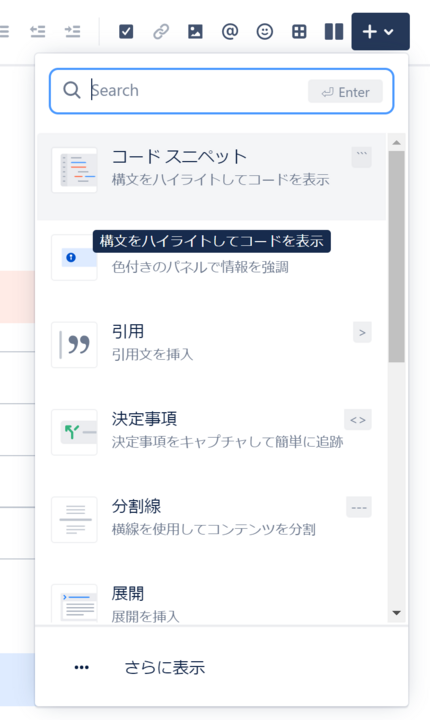Screen dimensions: 430x720
Task: Insert 分割線 divider item
Action: [x=211, y=519]
